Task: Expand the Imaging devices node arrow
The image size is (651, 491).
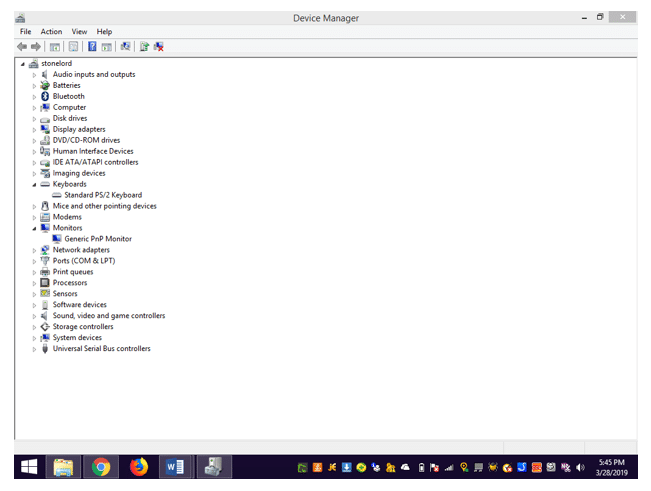Action: click(x=34, y=174)
